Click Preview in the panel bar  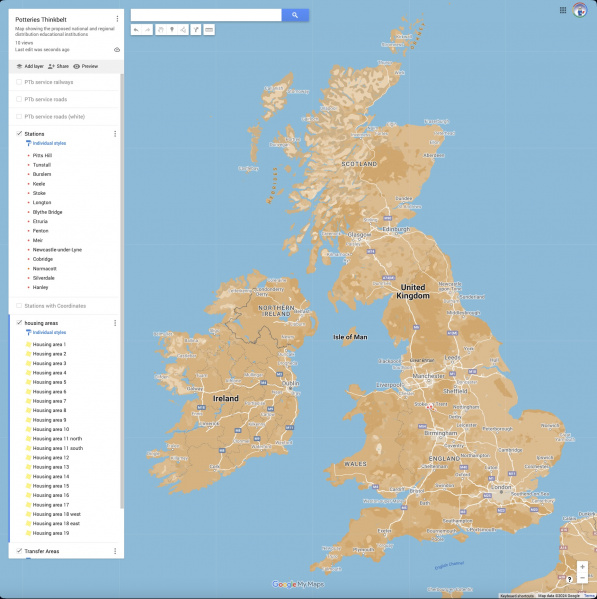click(86, 66)
